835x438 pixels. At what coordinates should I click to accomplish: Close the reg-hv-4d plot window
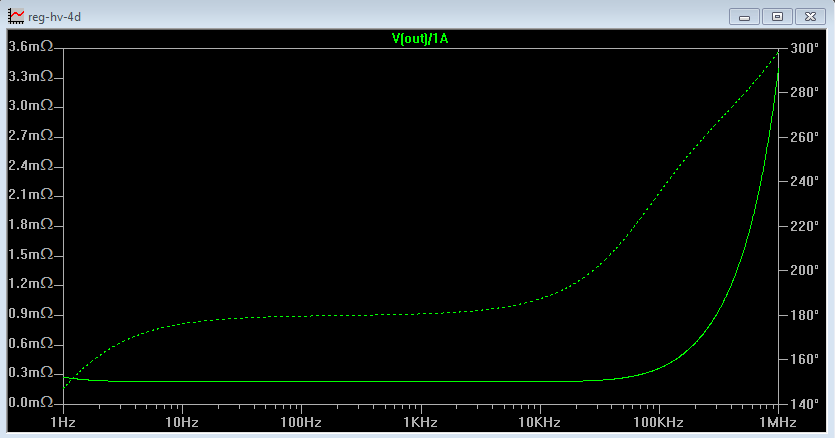811,17
